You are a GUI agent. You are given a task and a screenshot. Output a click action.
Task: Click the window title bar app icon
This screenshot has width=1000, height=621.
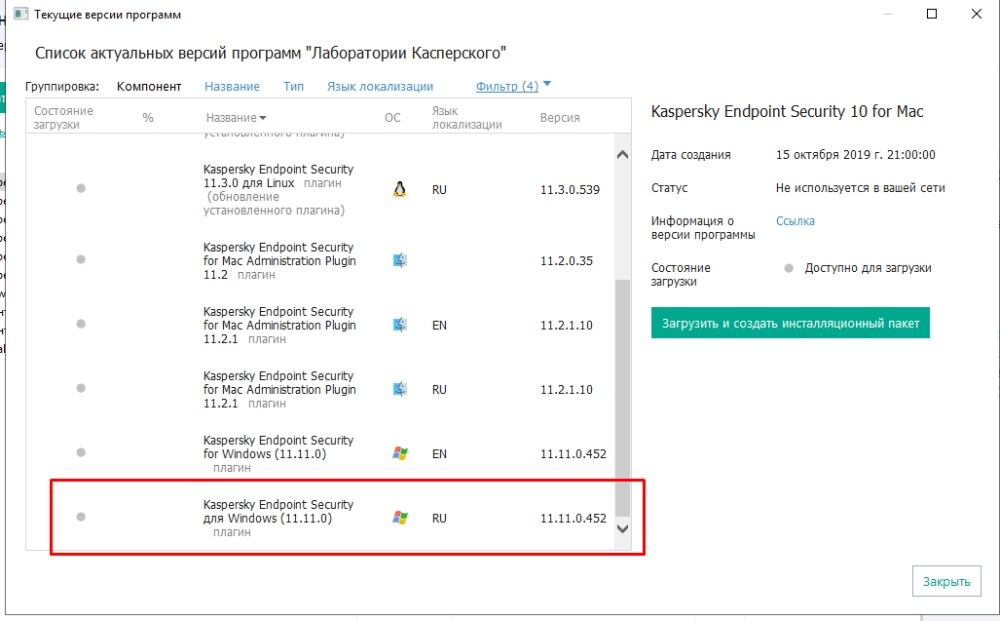point(20,14)
